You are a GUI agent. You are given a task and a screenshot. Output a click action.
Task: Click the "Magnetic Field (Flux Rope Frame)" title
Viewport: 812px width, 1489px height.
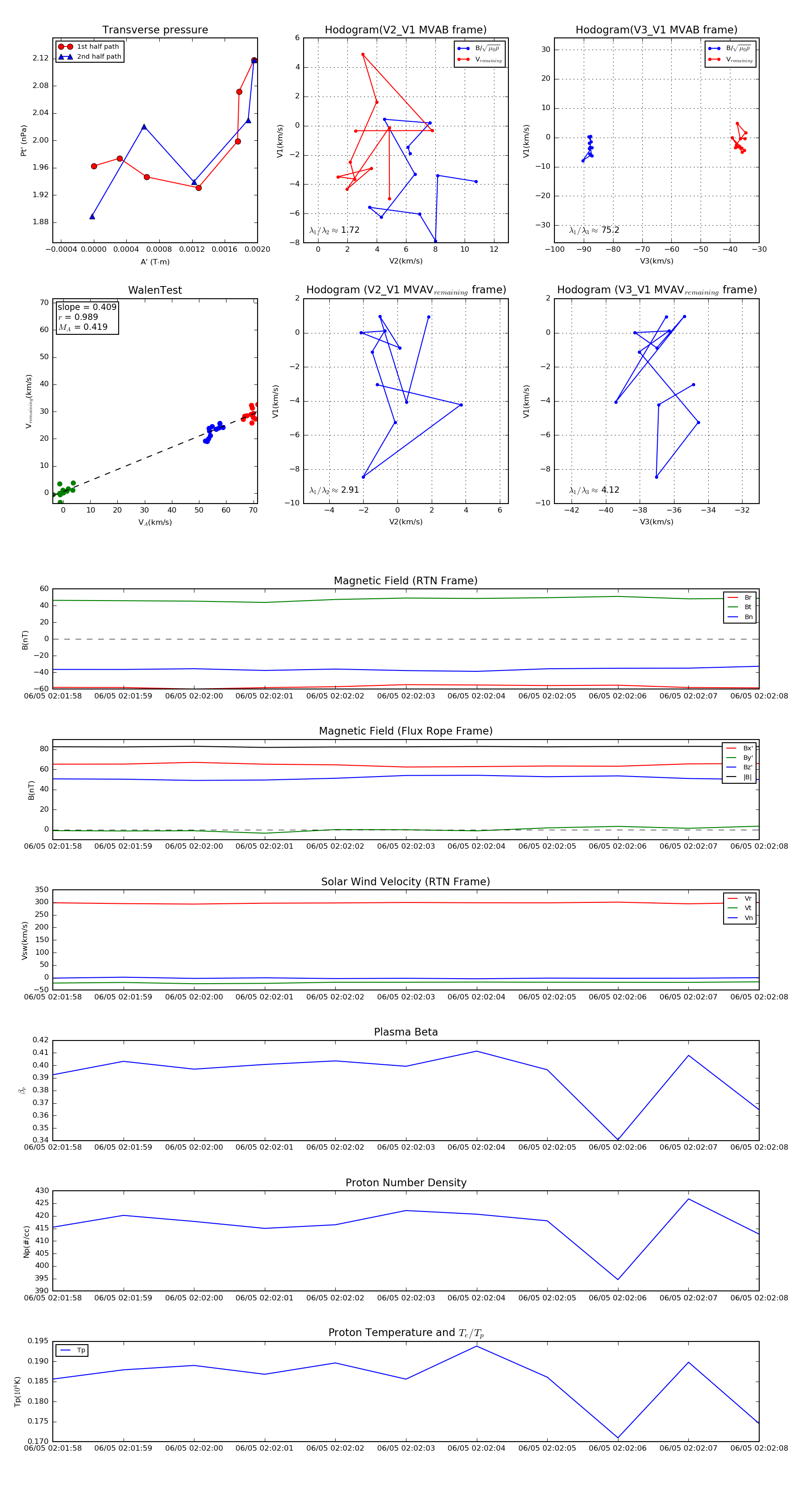(406, 731)
